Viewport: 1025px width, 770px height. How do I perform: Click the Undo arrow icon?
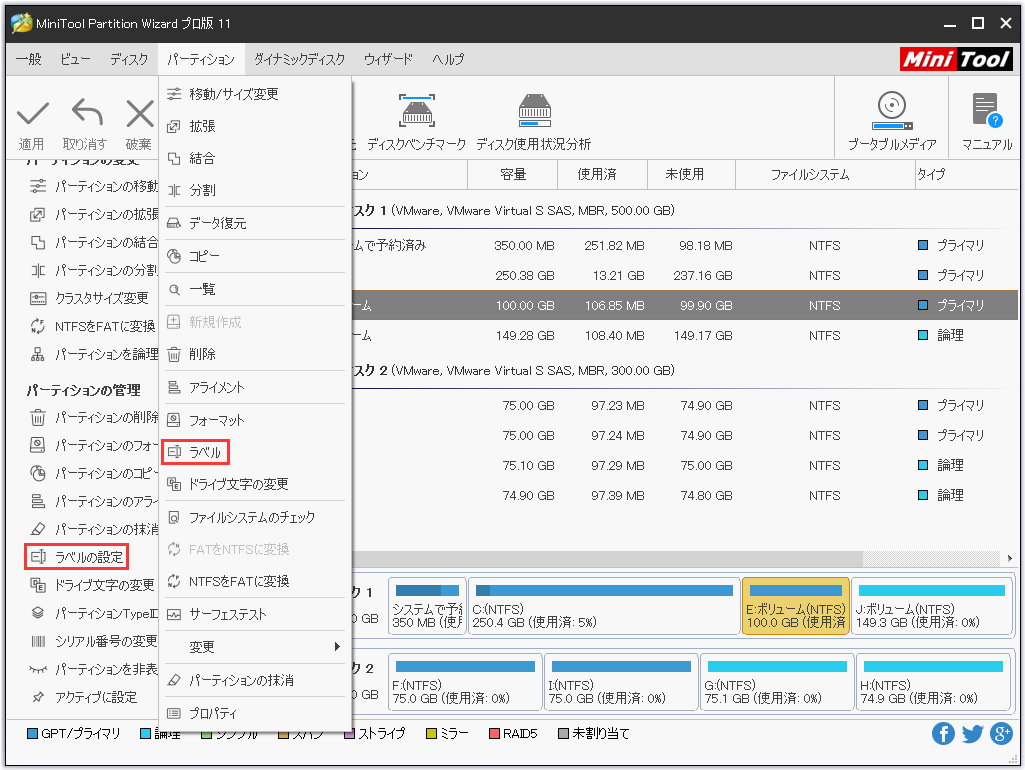[x=86, y=112]
